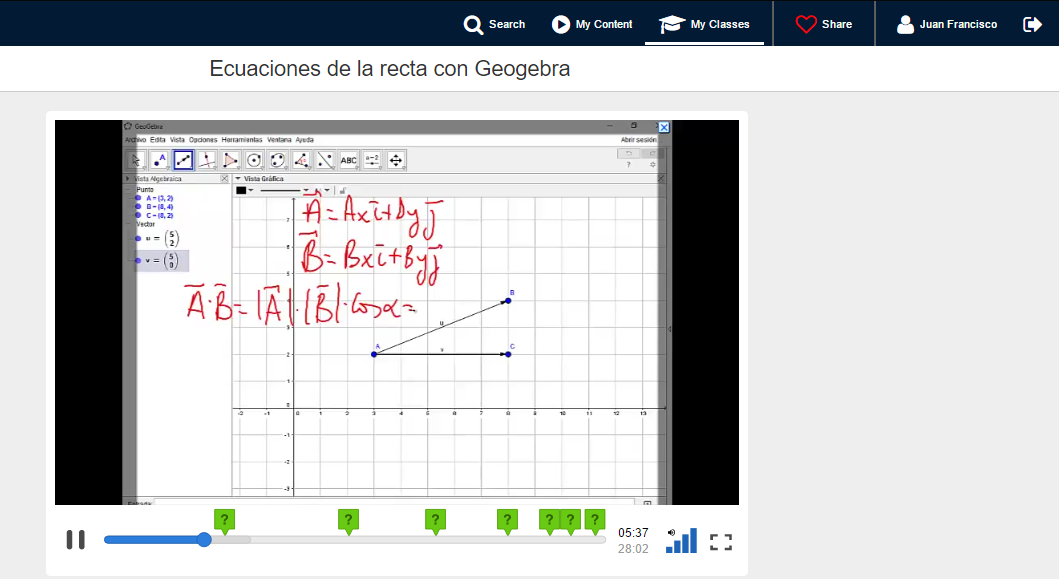1059x579 pixels.
Task: Select the Reflect about line tool
Action: click(x=325, y=160)
